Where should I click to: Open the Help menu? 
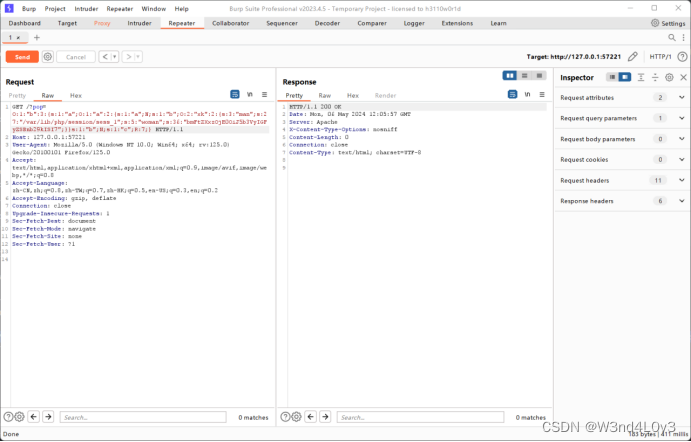tap(182, 9)
